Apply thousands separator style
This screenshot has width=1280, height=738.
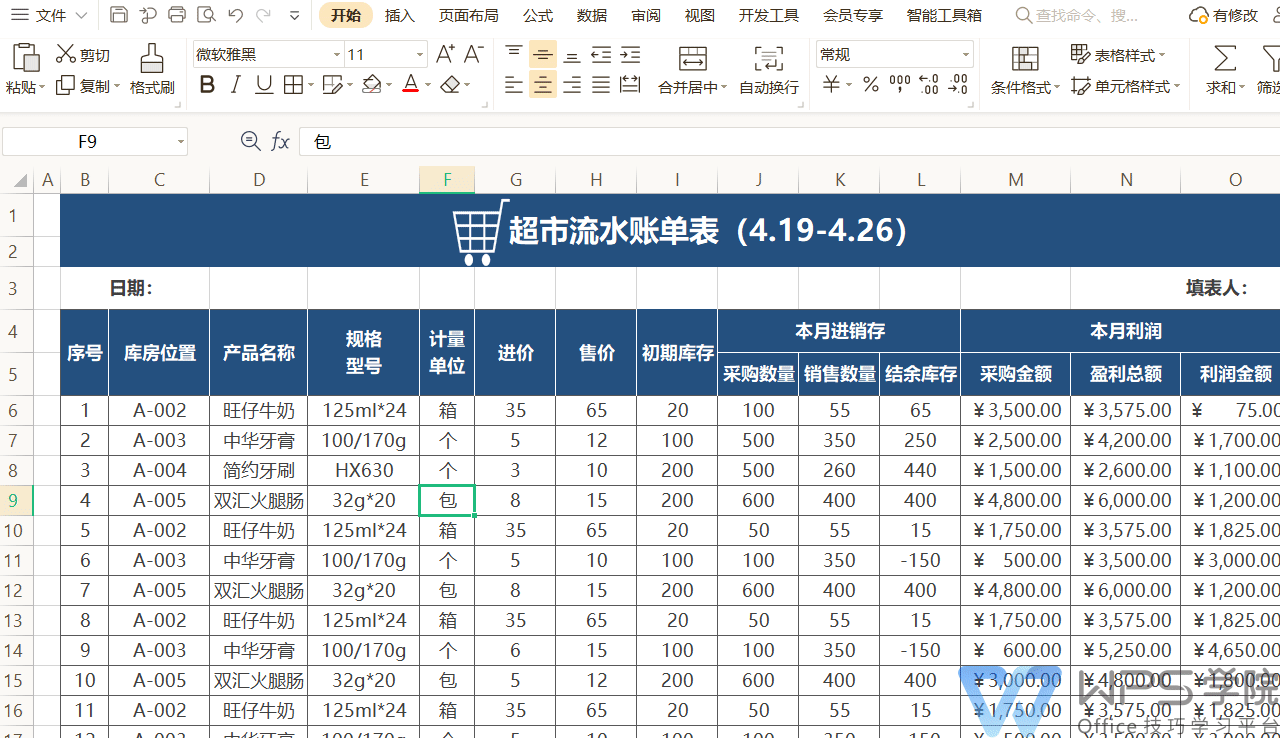click(900, 85)
